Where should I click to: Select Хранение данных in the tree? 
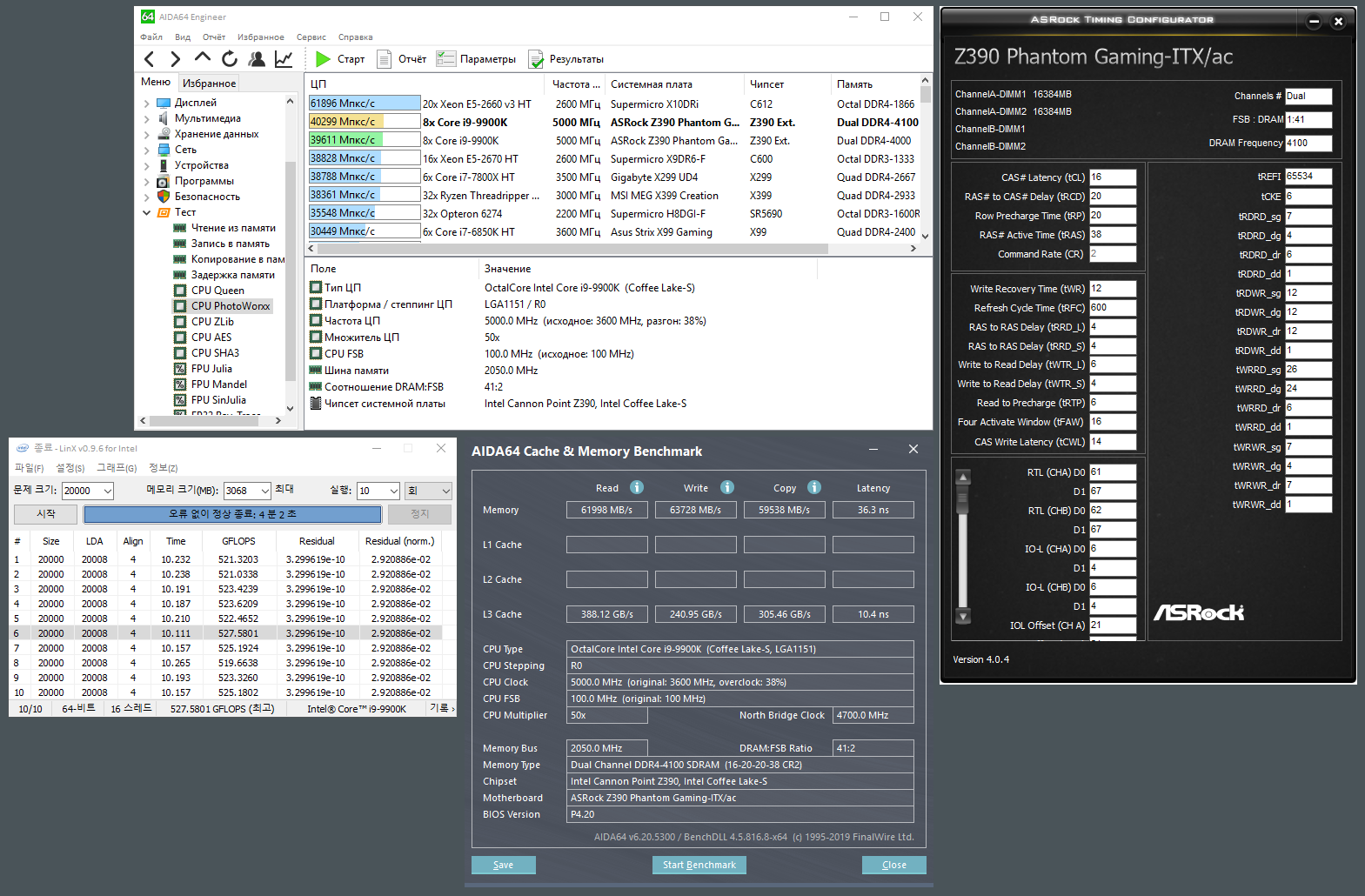pos(217,134)
